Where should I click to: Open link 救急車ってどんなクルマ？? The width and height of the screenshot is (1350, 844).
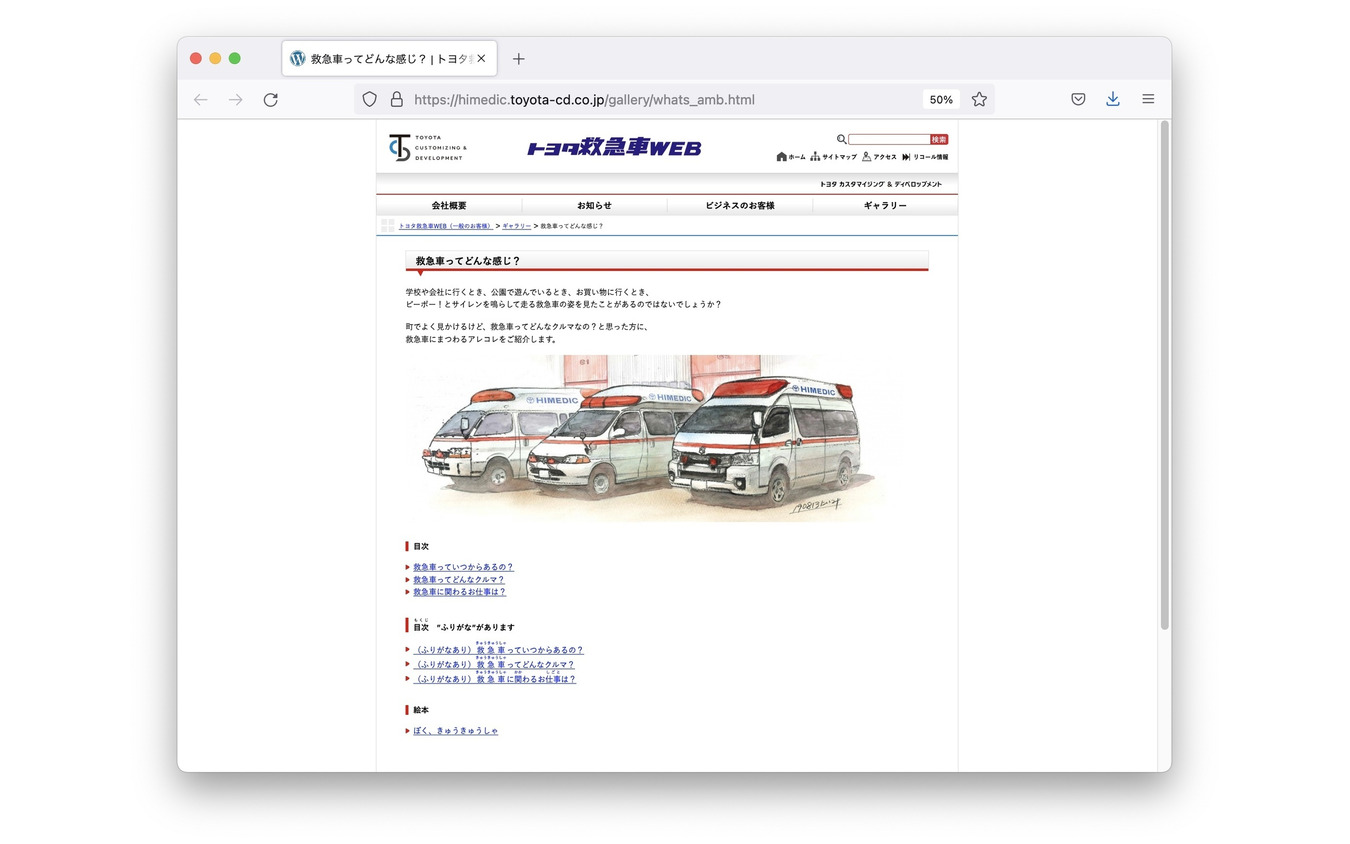click(459, 580)
